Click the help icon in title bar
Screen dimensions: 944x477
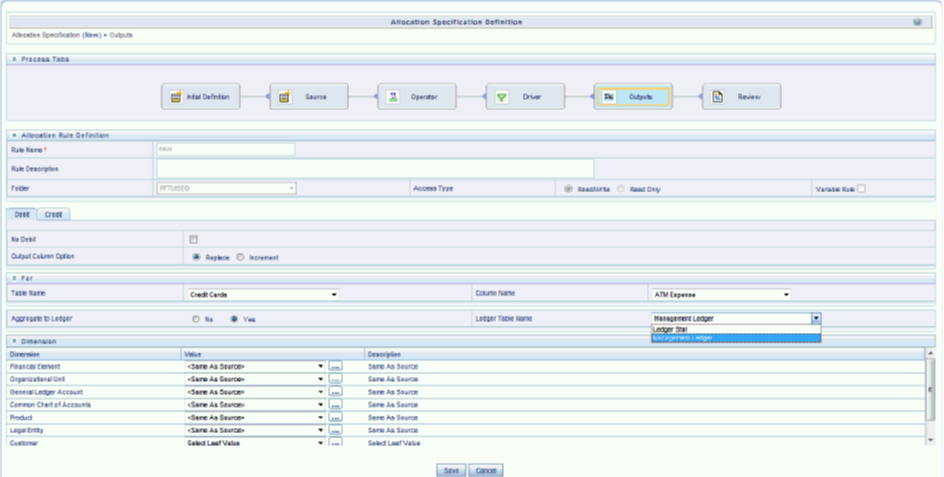917,22
